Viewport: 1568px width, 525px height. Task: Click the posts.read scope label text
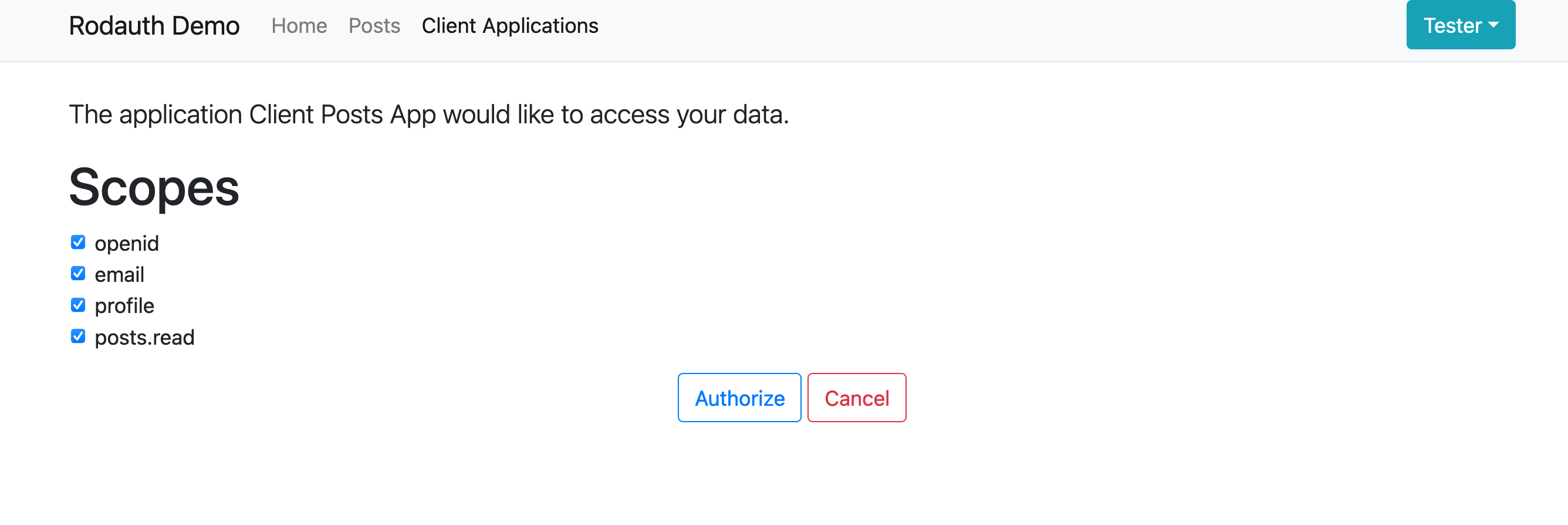click(x=144, y=338)
